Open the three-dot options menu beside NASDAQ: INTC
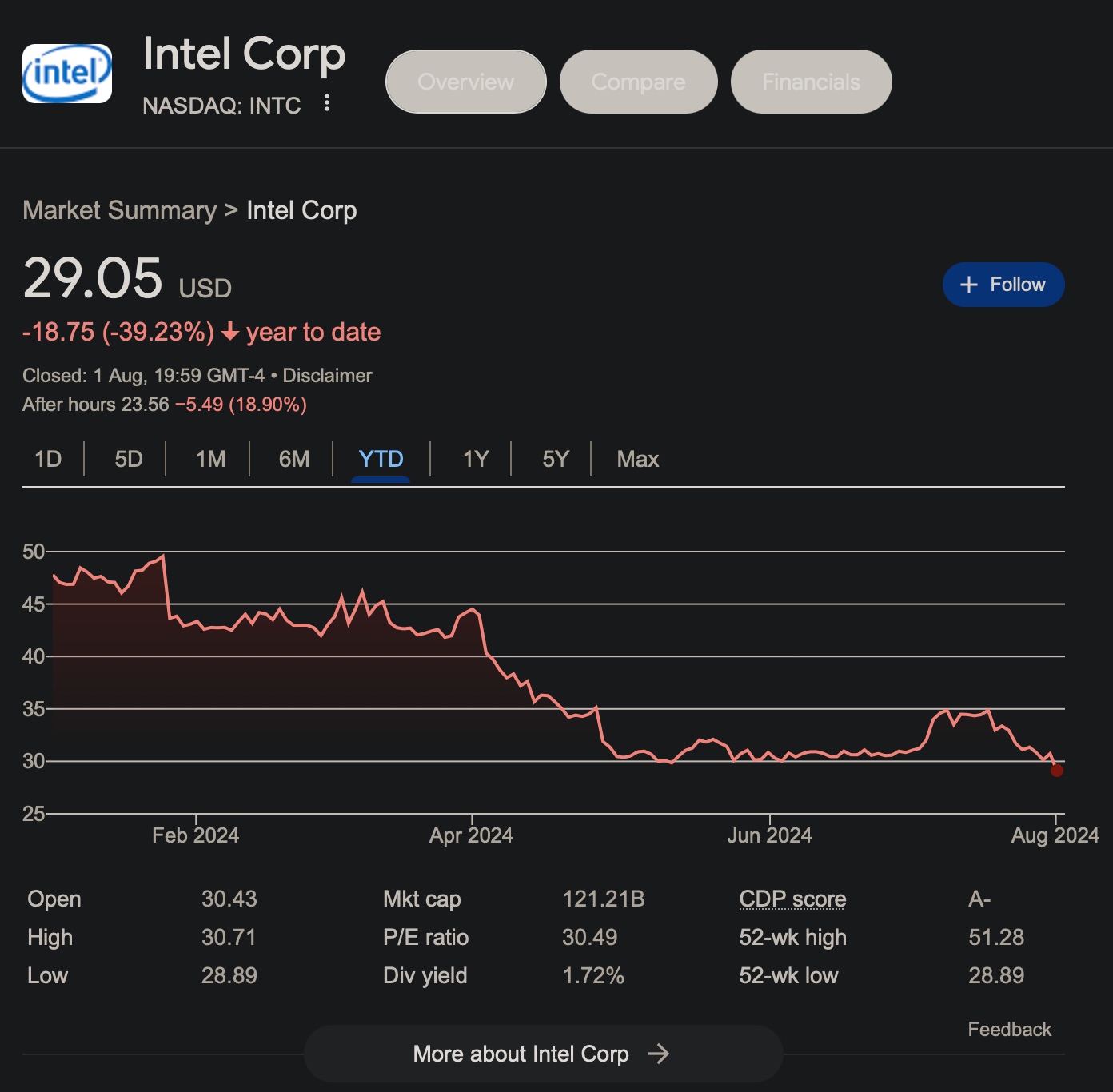The height and width of the screenshot is (1092, 1113). (x=326, y=102)
